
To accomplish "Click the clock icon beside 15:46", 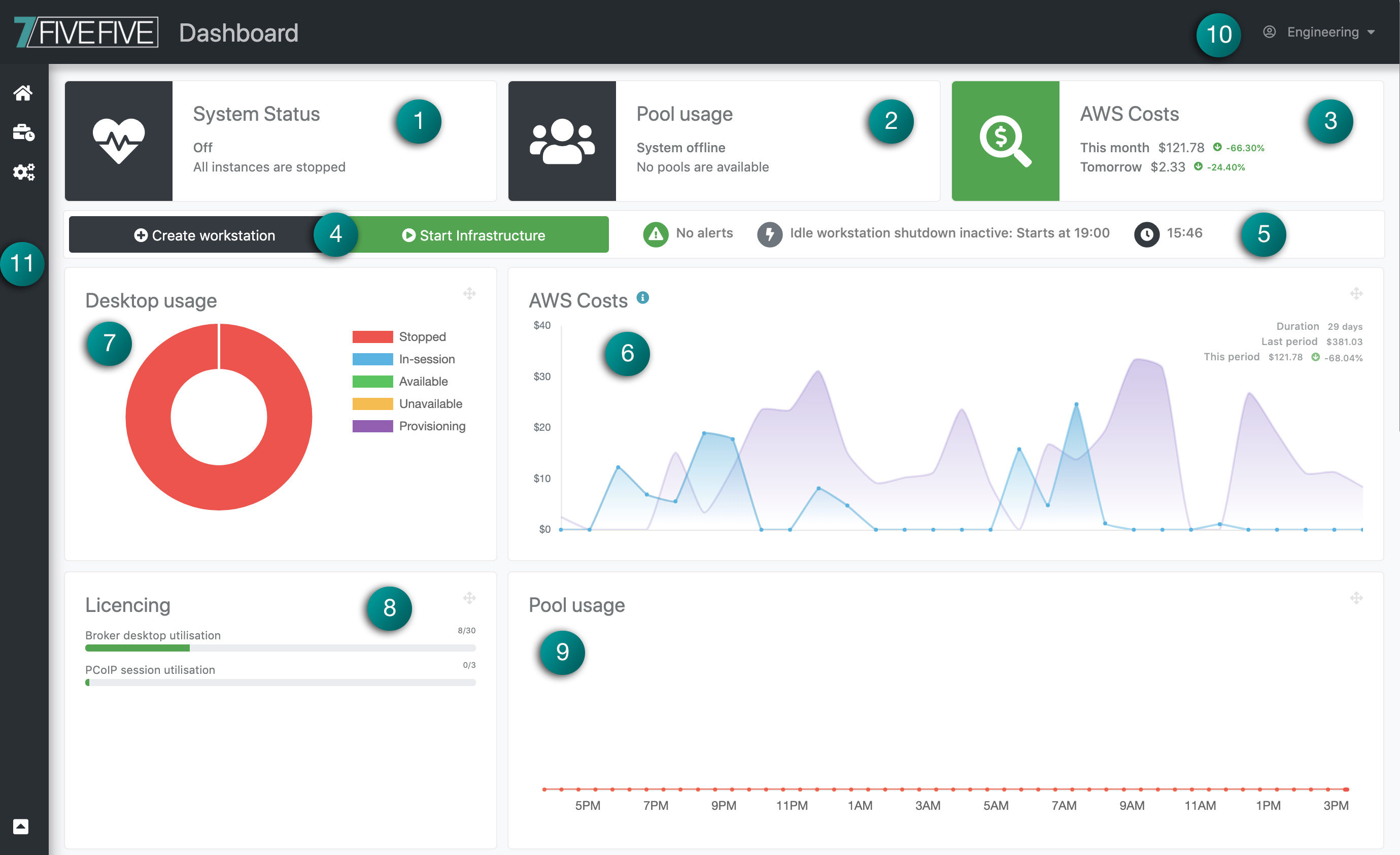I will (x=1147, y=233).
